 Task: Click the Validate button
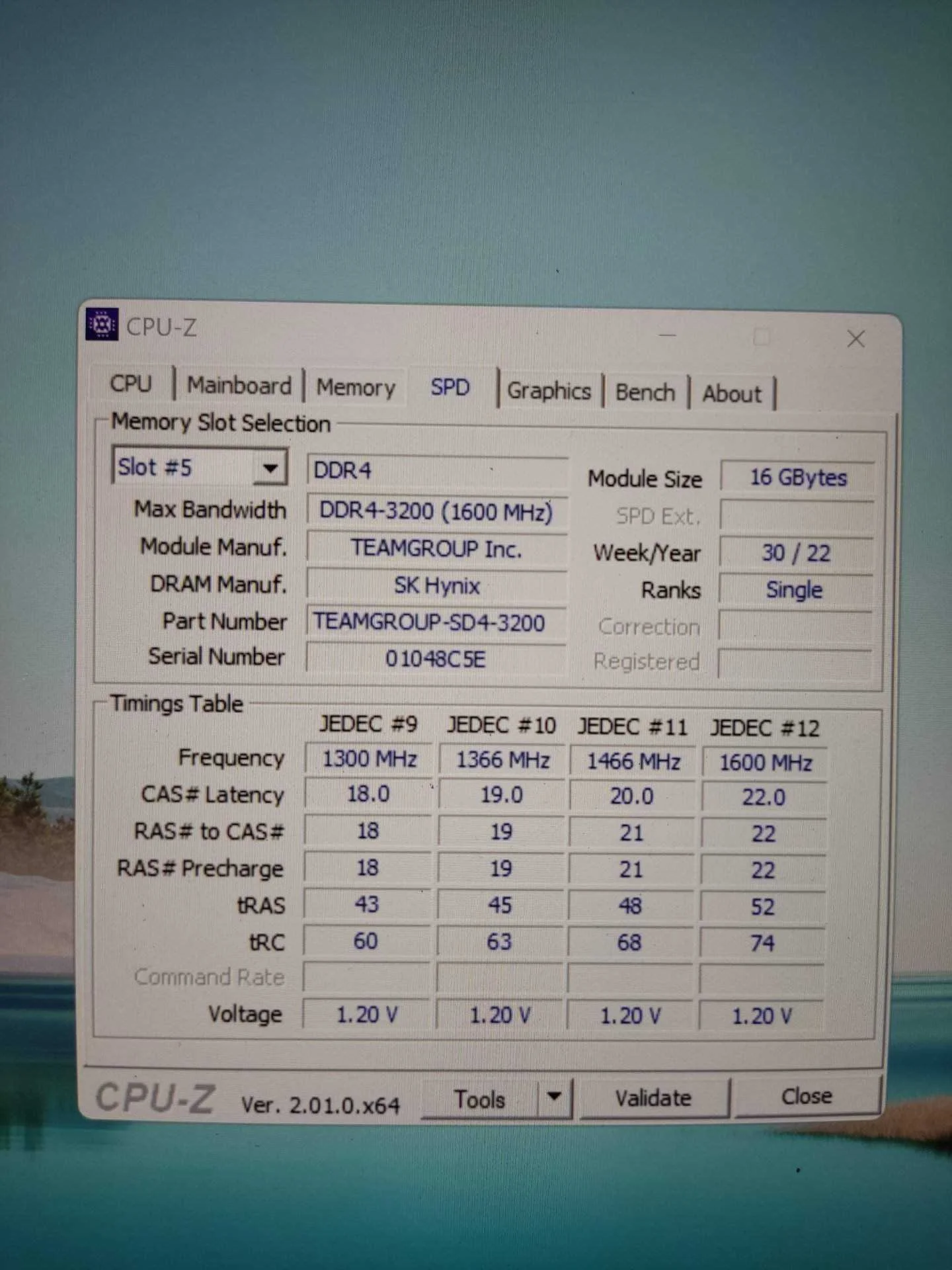[x=654, y=1098]
